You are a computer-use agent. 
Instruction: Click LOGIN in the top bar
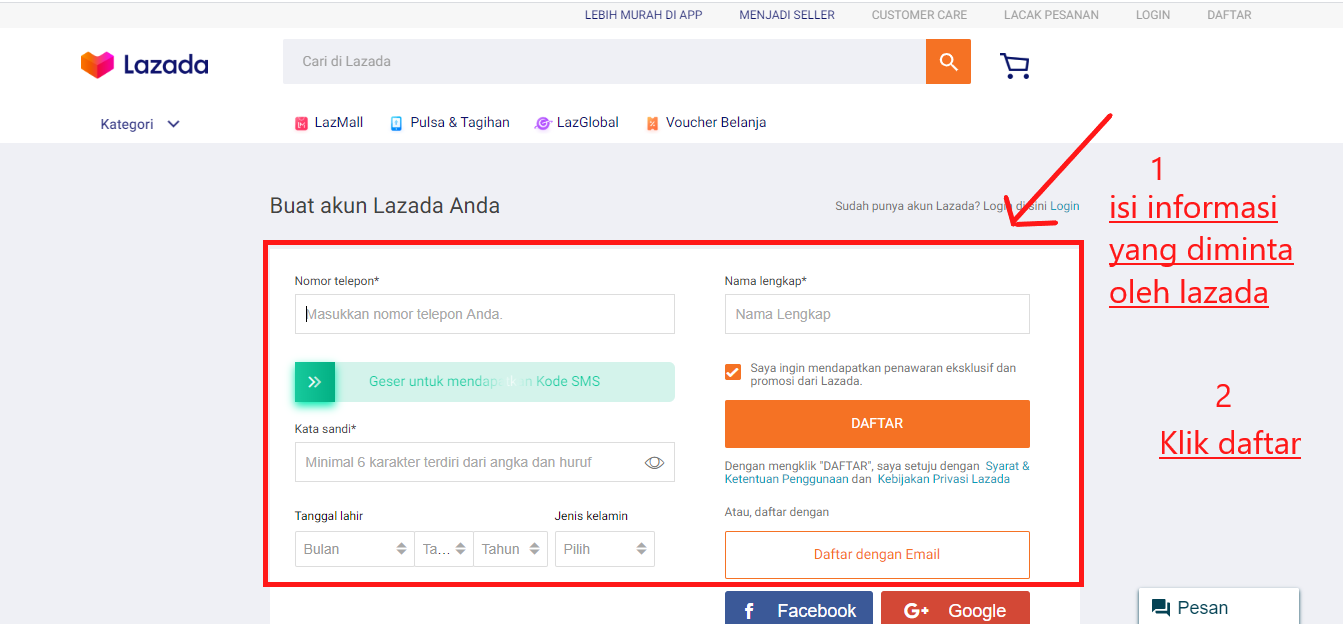1153,15
